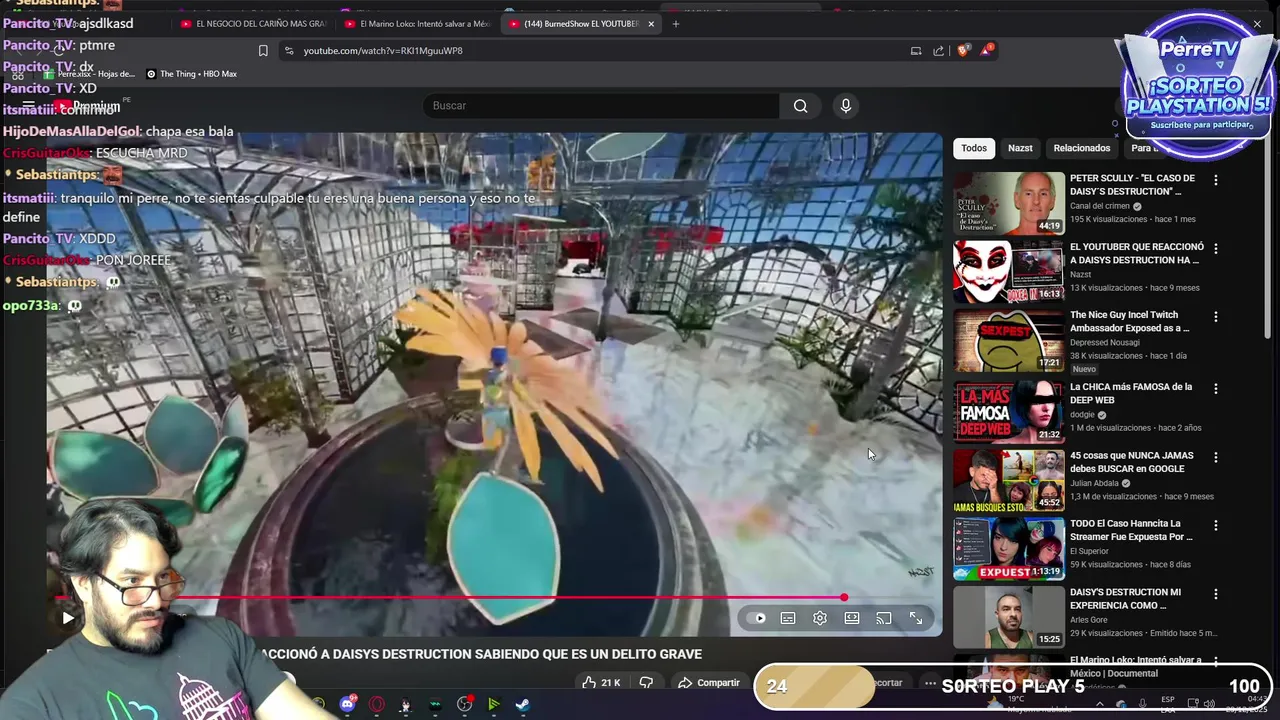Image resolution: width=1280 pixels, height=720 pixels.
Task: Open Depressed Nousagi Sexpest video thumbnail
Action: point(1009,340)
